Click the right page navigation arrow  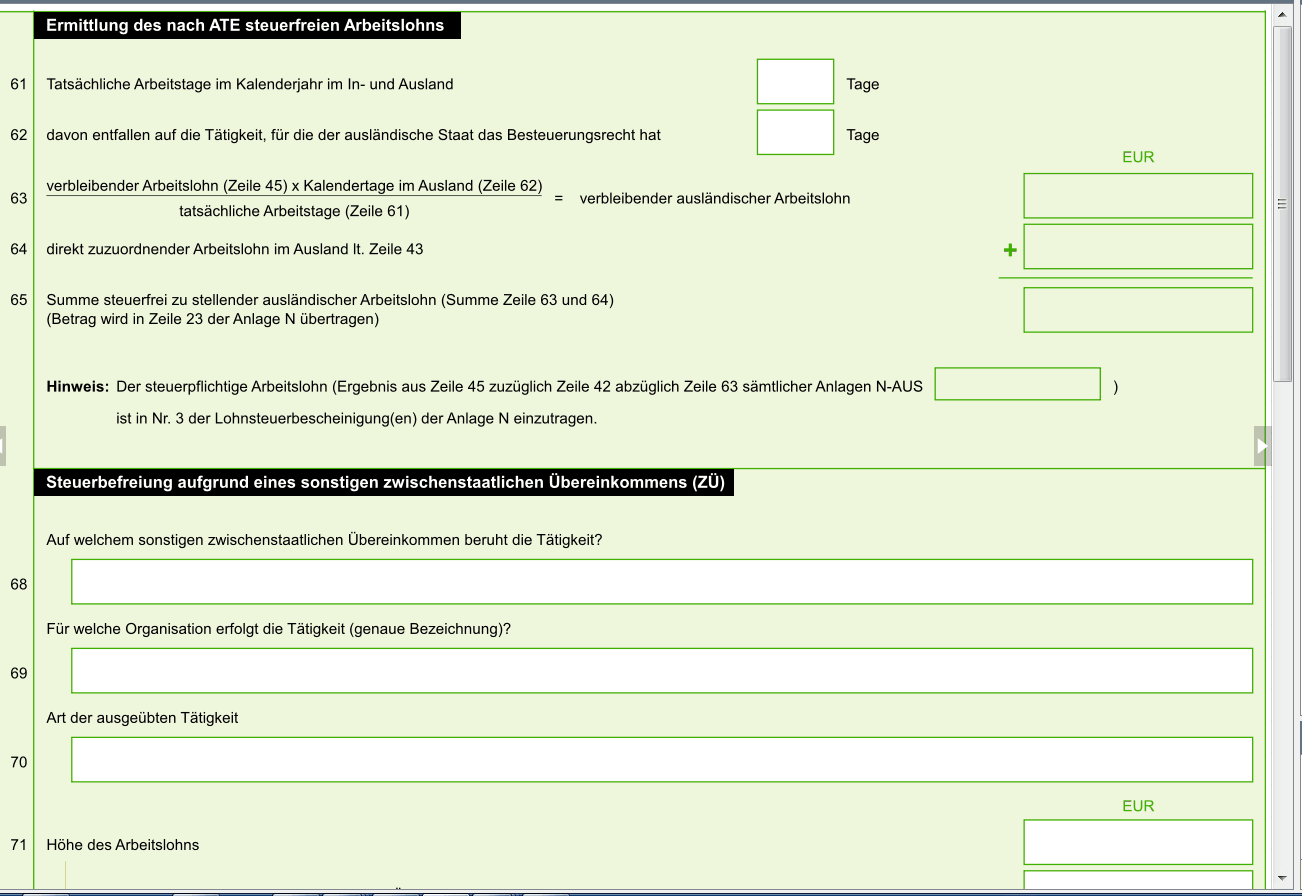(x=1263, y=445)
